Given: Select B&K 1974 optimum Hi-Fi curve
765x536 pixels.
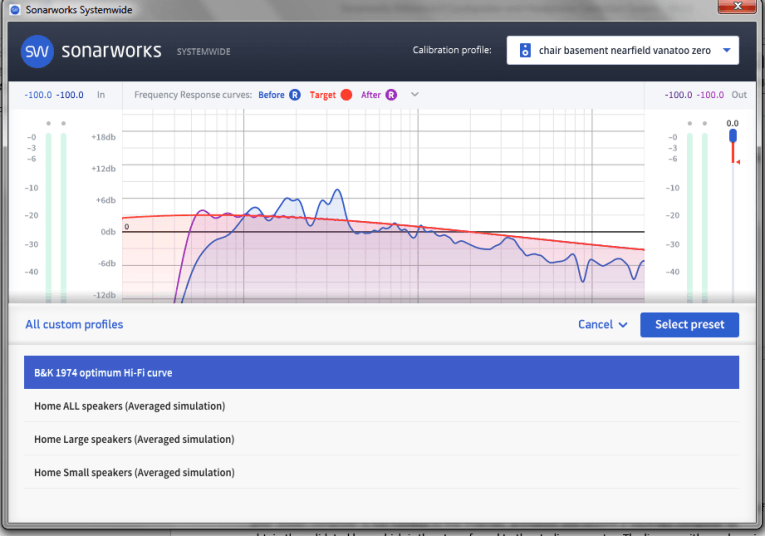Looking at the screenshot, I should tap(382, 373).
